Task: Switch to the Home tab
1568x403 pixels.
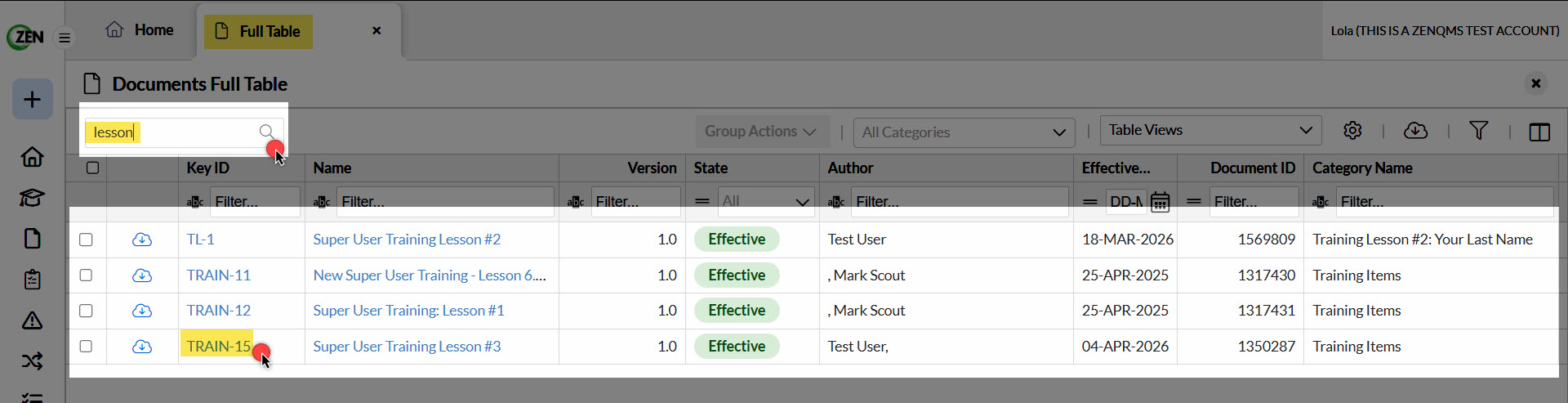Action: click(140, 30)
